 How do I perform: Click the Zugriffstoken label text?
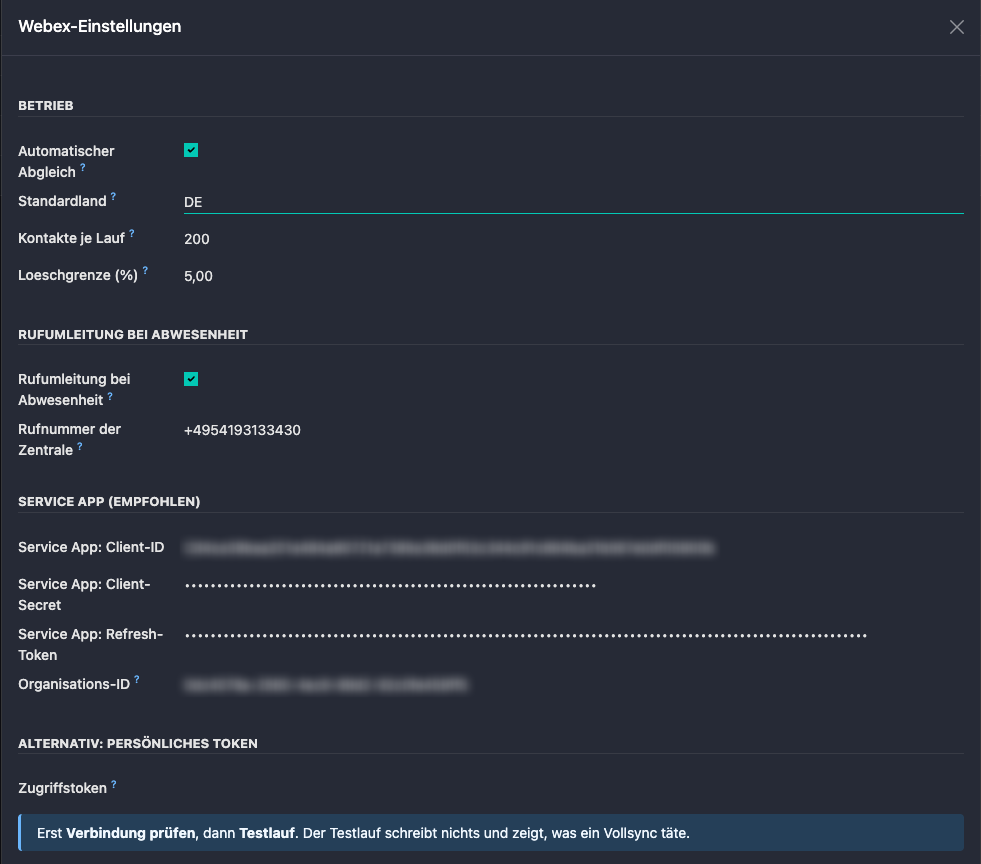click(x=63, y=788)
